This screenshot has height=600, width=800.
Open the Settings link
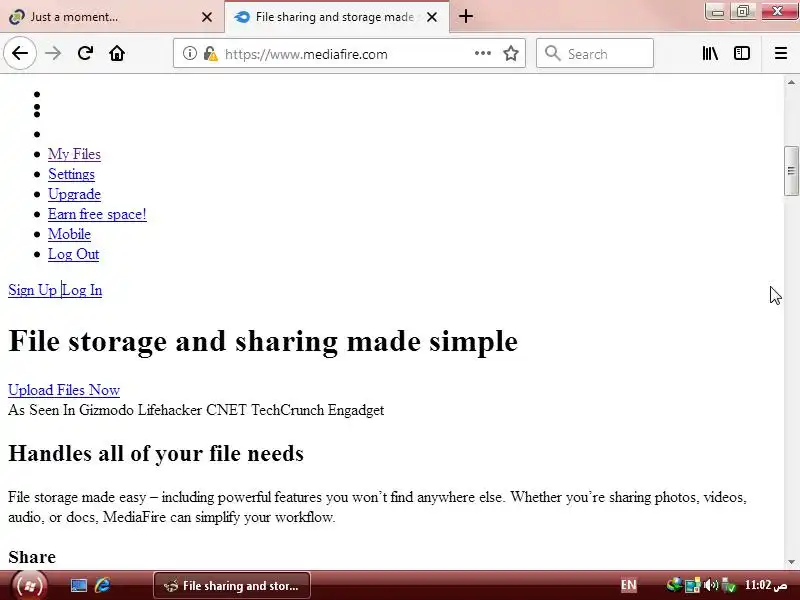click(x=71, y=174)
